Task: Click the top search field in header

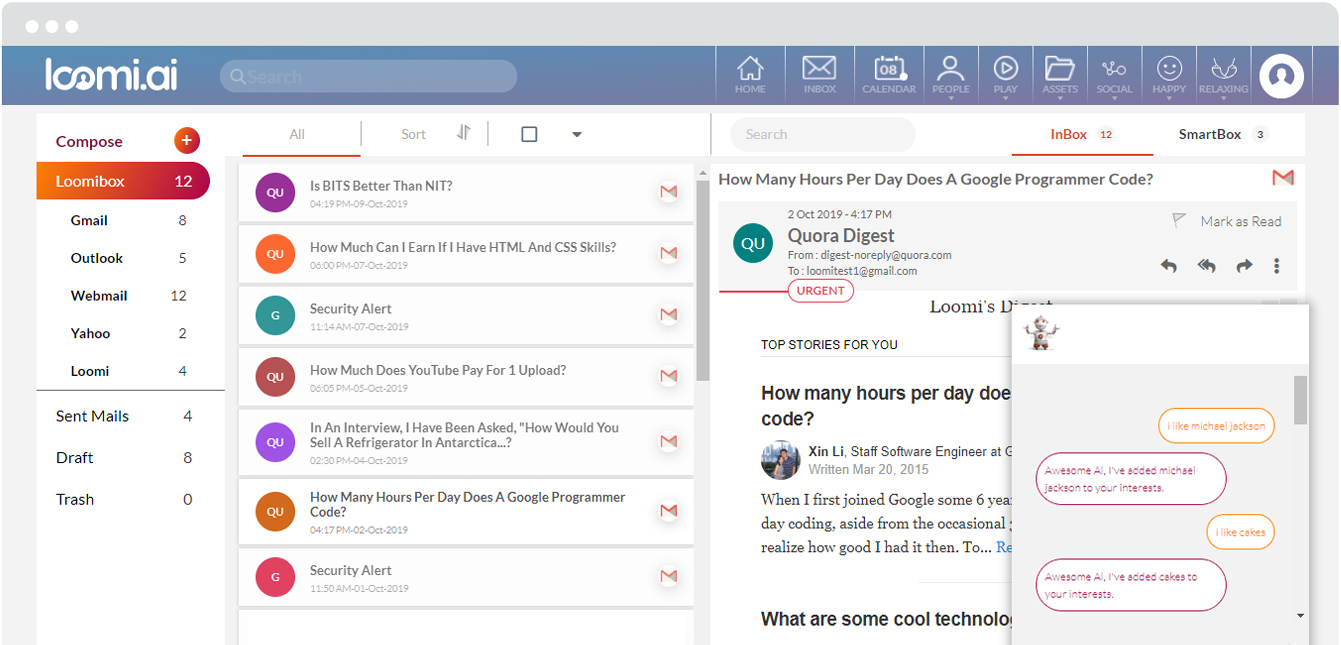Action: click(x=368, y=77)
